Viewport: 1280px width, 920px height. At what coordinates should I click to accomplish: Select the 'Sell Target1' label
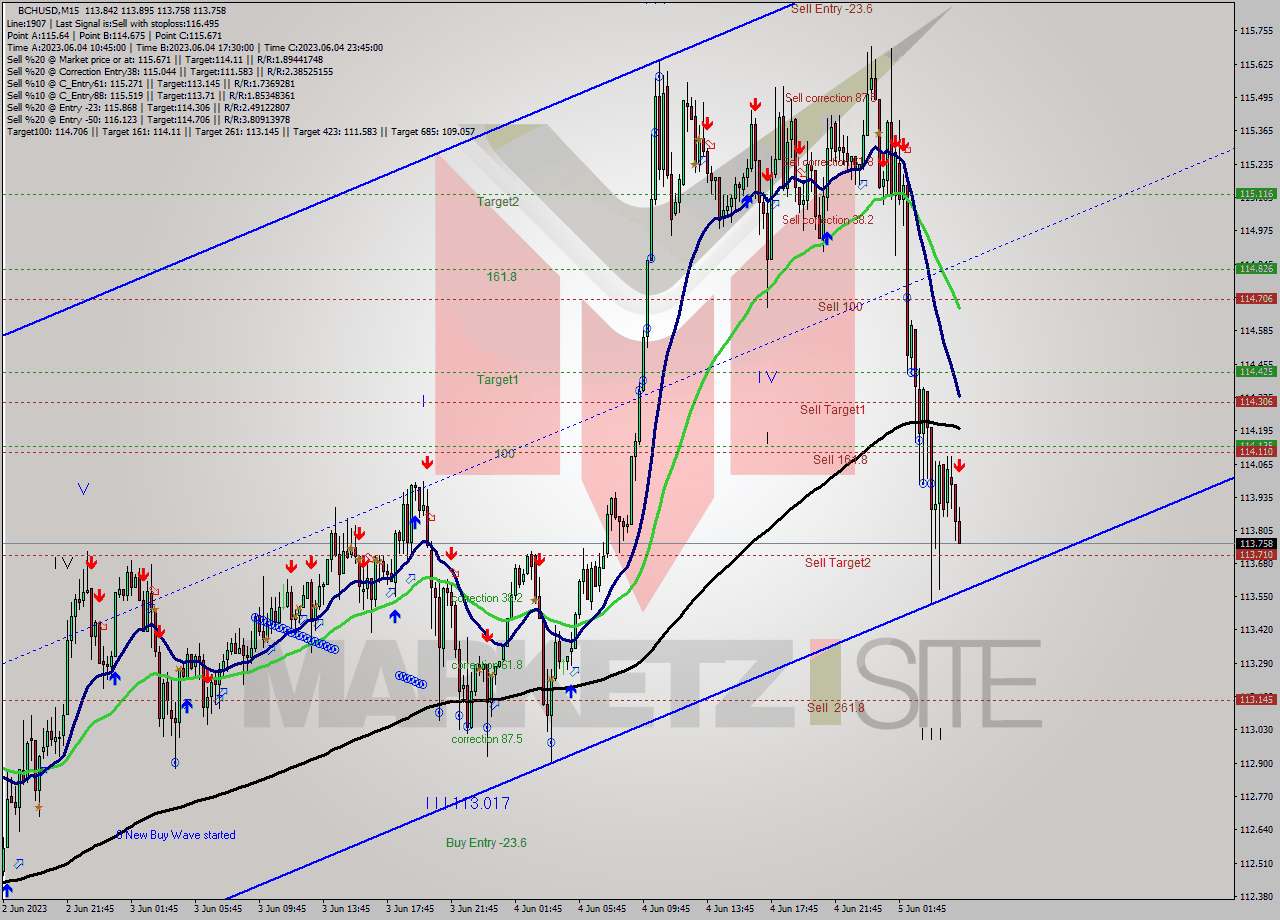[x=833, y=410]
